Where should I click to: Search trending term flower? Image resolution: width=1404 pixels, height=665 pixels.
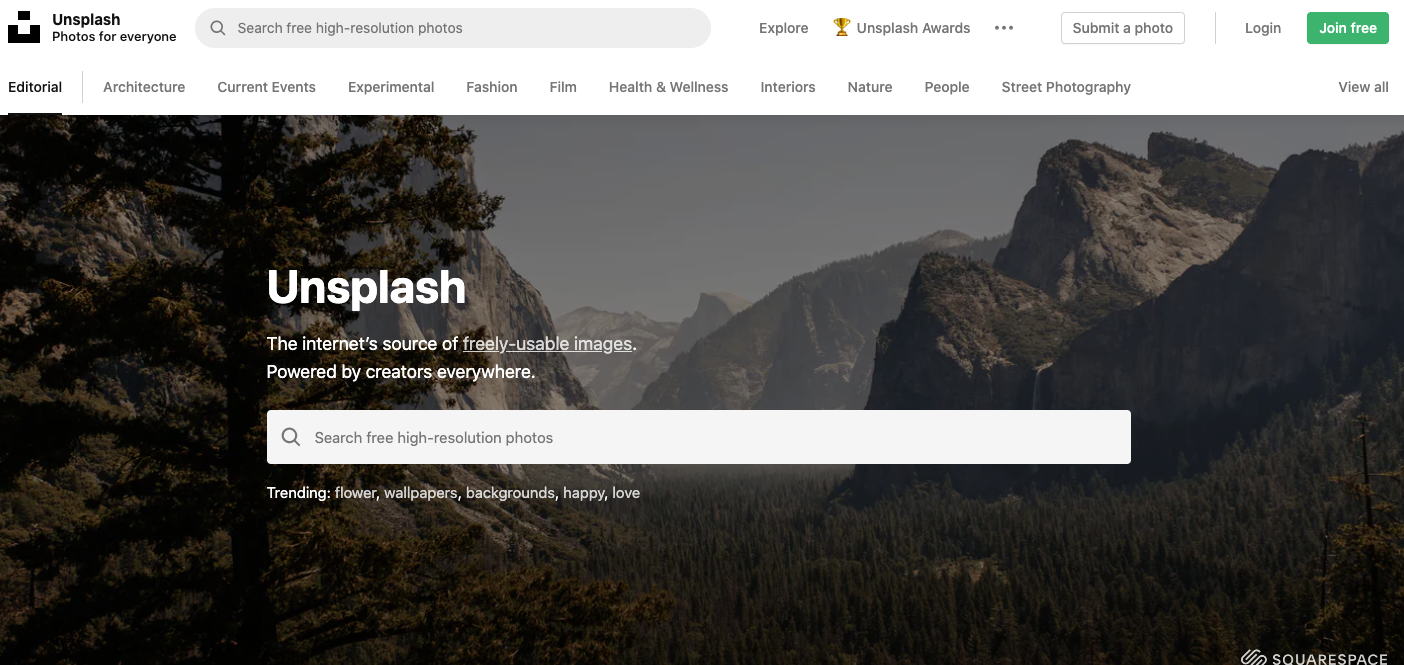pyautogui.click(x=355, y=493)
